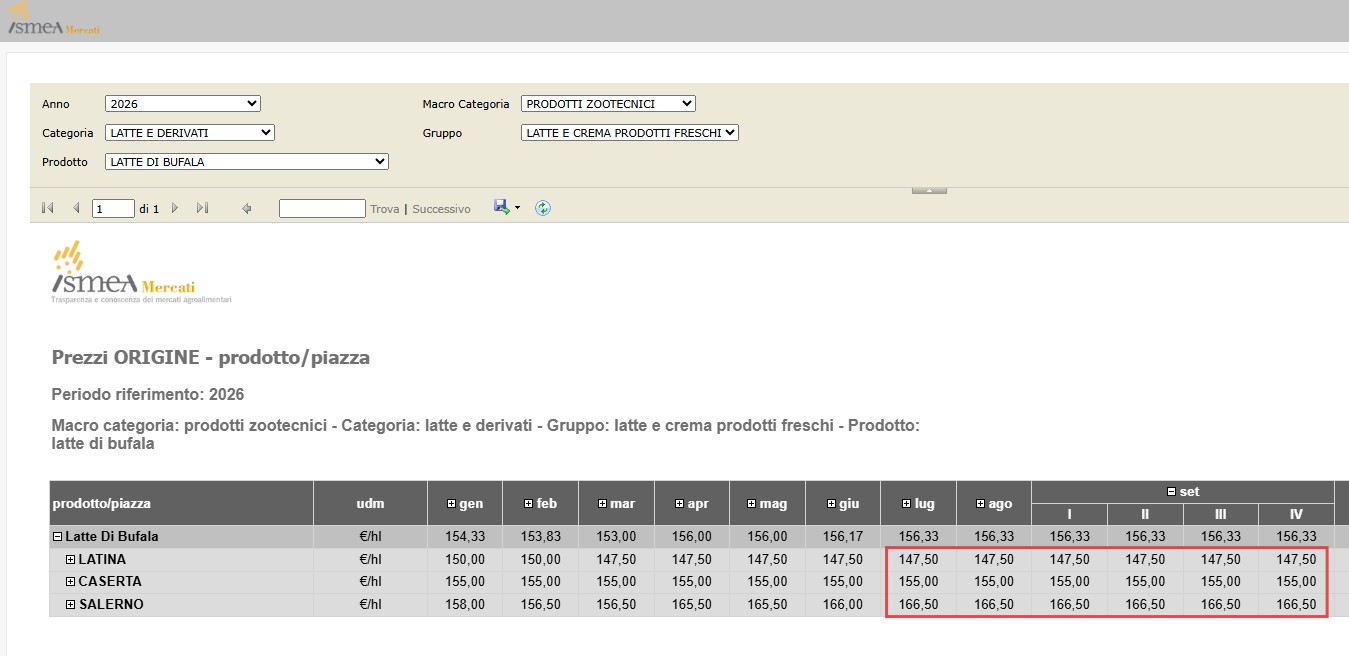Go to previous report page
The width and height of the screenshot is (1349, 656).
click(76, 208)
